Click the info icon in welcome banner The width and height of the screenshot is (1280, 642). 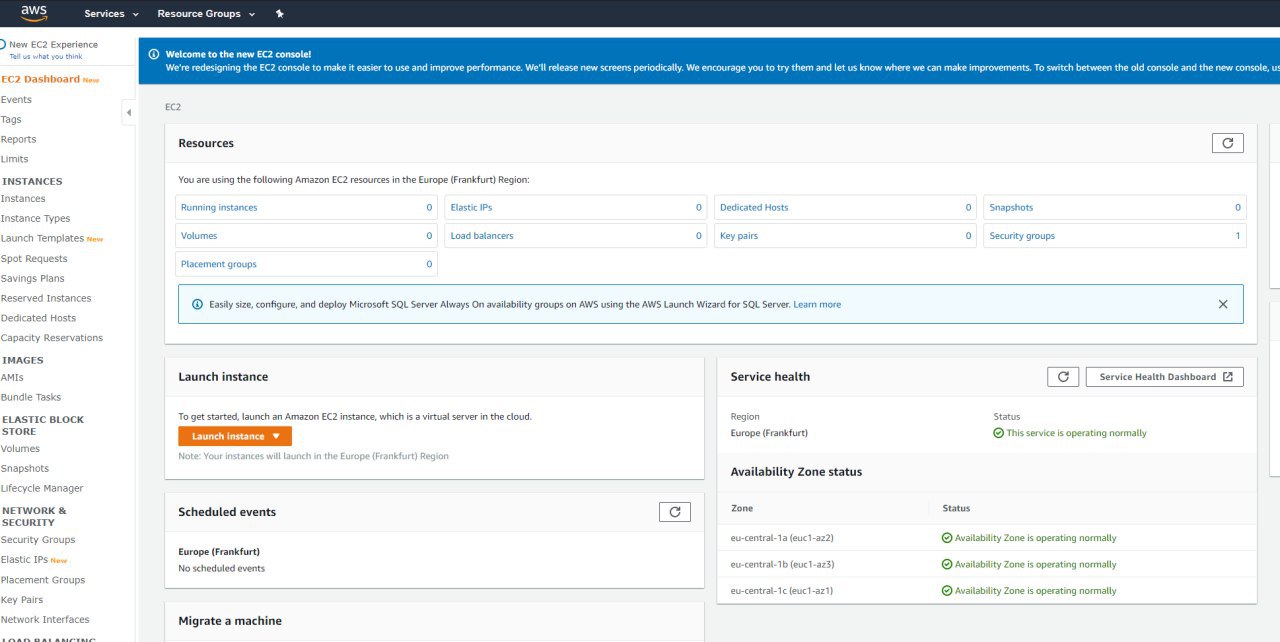[x=153, y=54]
